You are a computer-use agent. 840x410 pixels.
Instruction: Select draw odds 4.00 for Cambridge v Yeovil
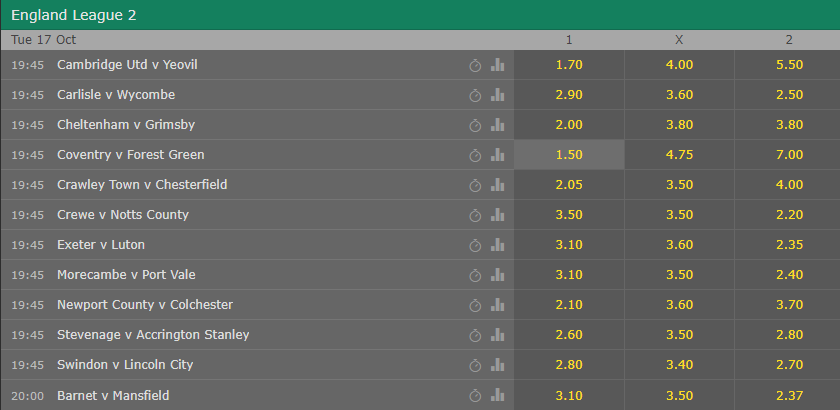(x=679, y=65)
